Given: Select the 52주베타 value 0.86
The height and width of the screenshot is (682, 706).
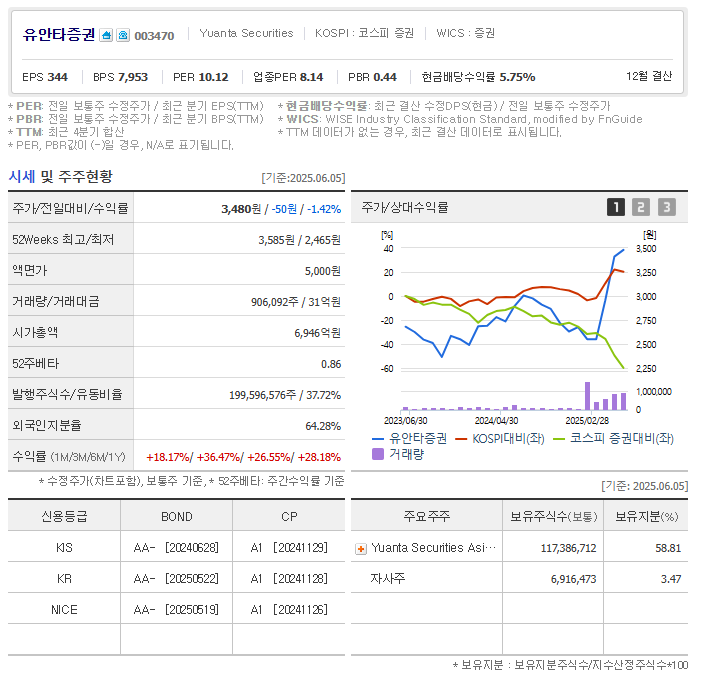Looking at the screenshot, I should pyautogui.click(x=331, y=364).
